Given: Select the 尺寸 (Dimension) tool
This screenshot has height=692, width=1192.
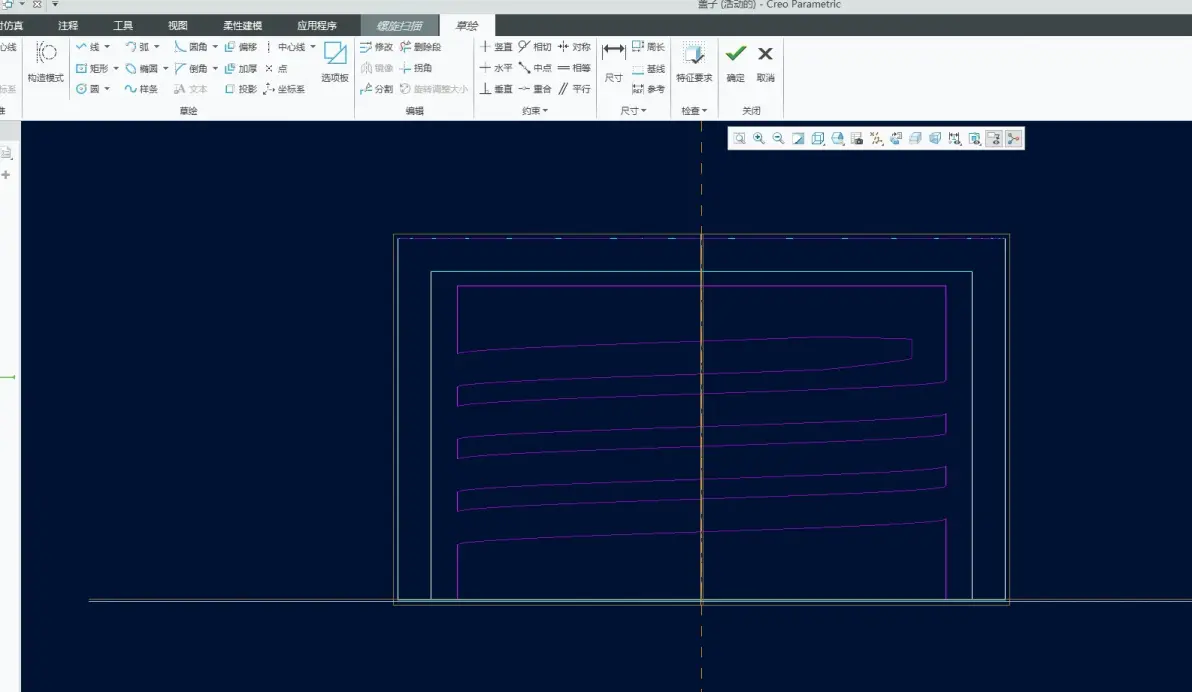Looking at the screenshot, I should [613, 62].
